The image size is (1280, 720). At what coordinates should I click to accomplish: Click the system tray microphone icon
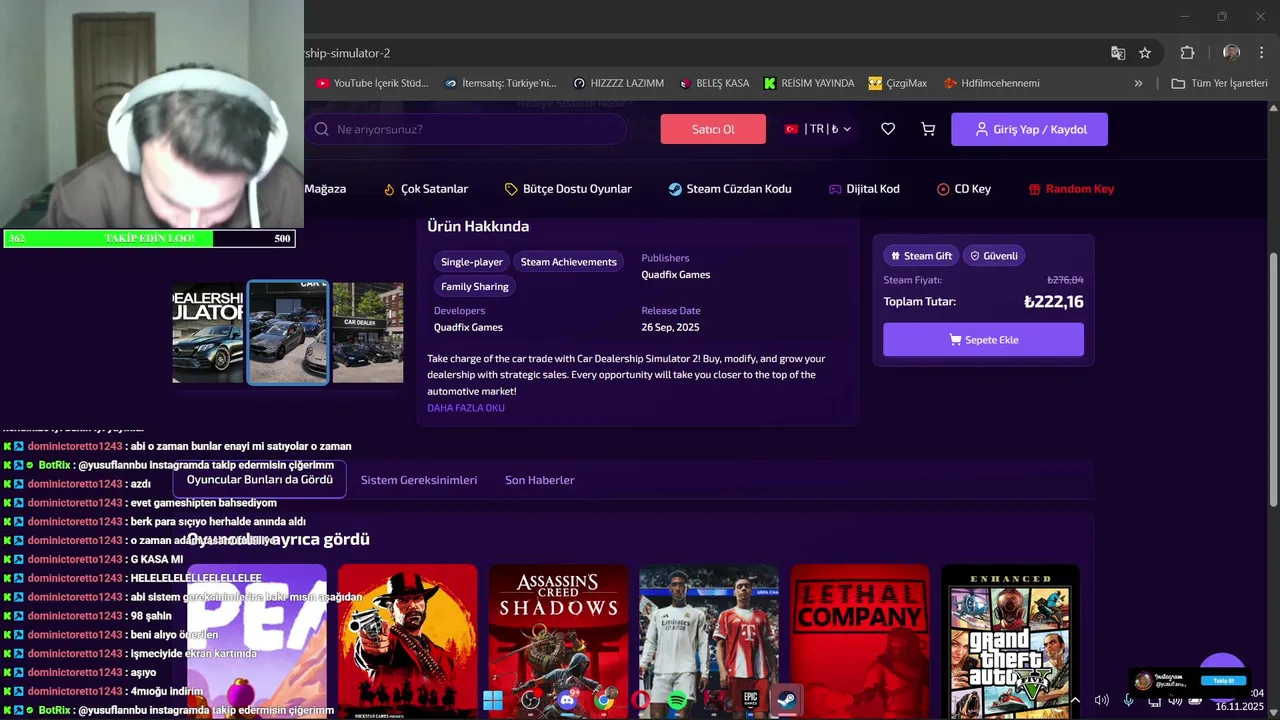tap(1128, 701)
